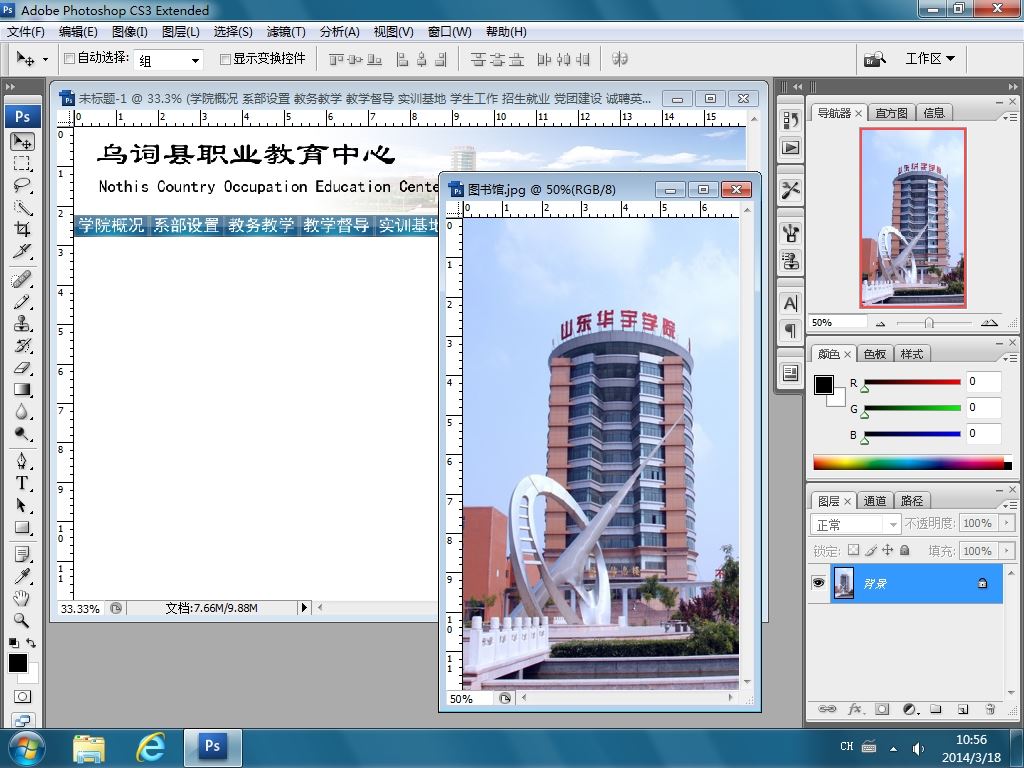Toggle lock all in the layers panel
The width and height of the screenshot is (1024, 768).
tap(904, 551)
